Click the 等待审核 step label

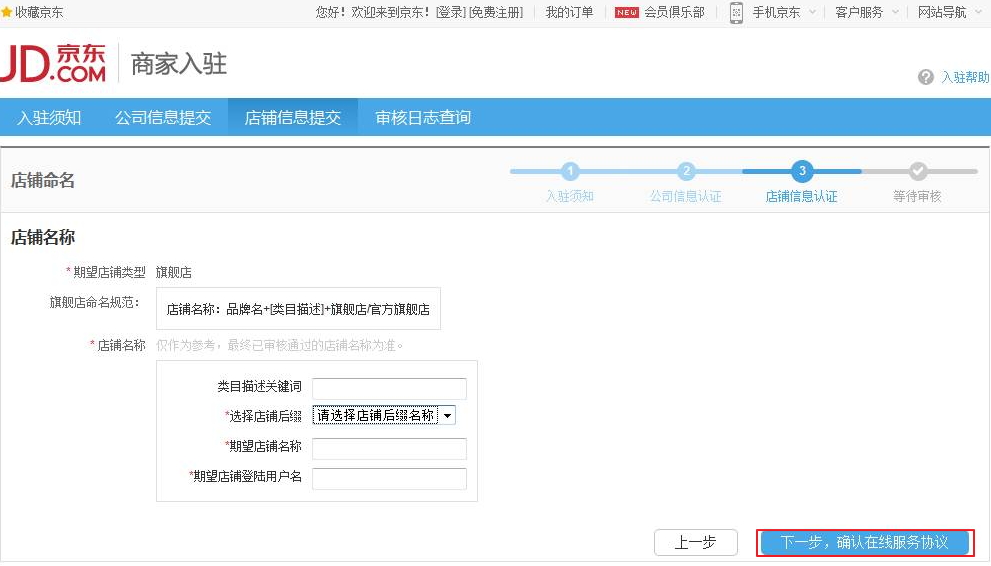click(x=917, y=196)
